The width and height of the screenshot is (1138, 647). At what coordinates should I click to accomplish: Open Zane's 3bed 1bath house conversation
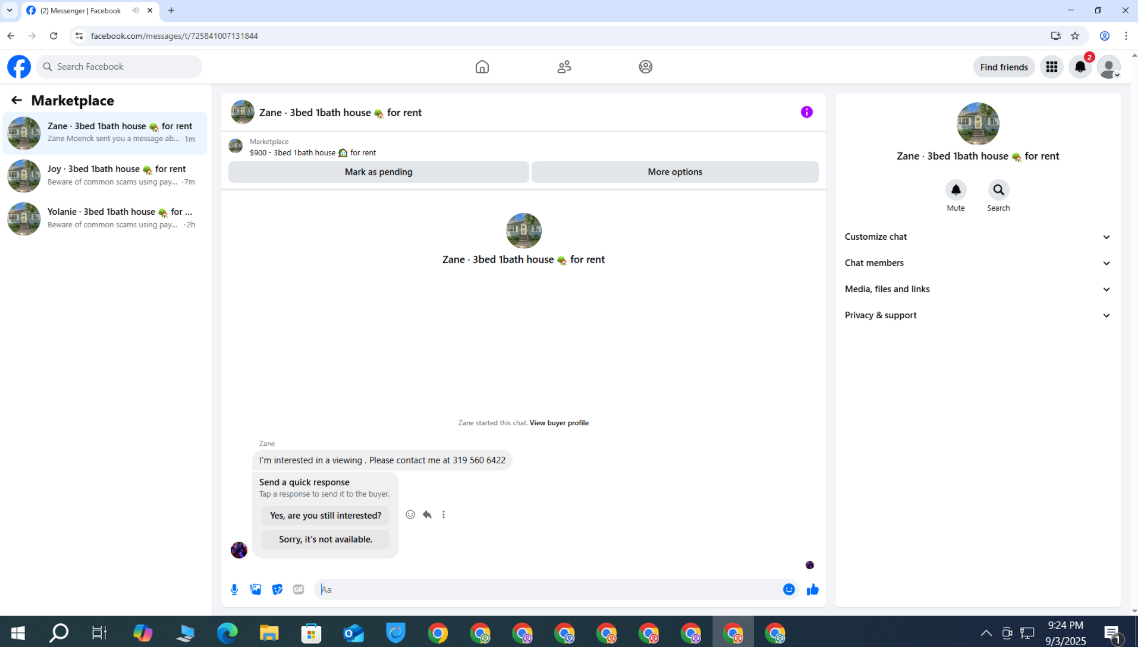105,133
